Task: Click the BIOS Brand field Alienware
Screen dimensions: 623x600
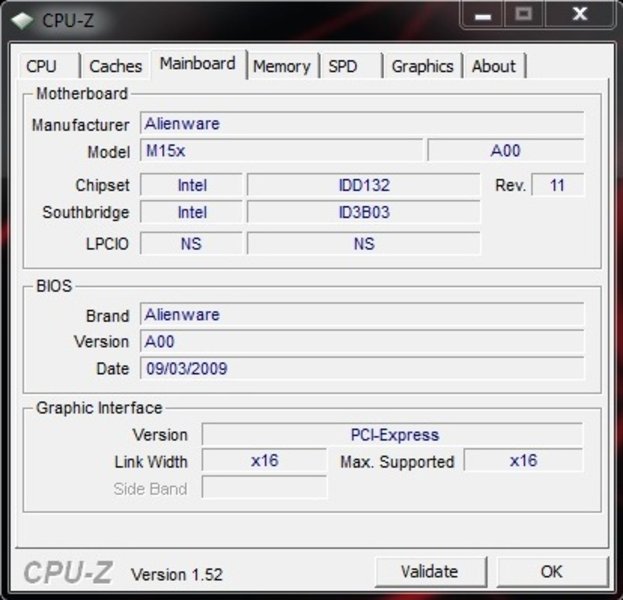Action: pyautogui.click(x=362, y=315)
